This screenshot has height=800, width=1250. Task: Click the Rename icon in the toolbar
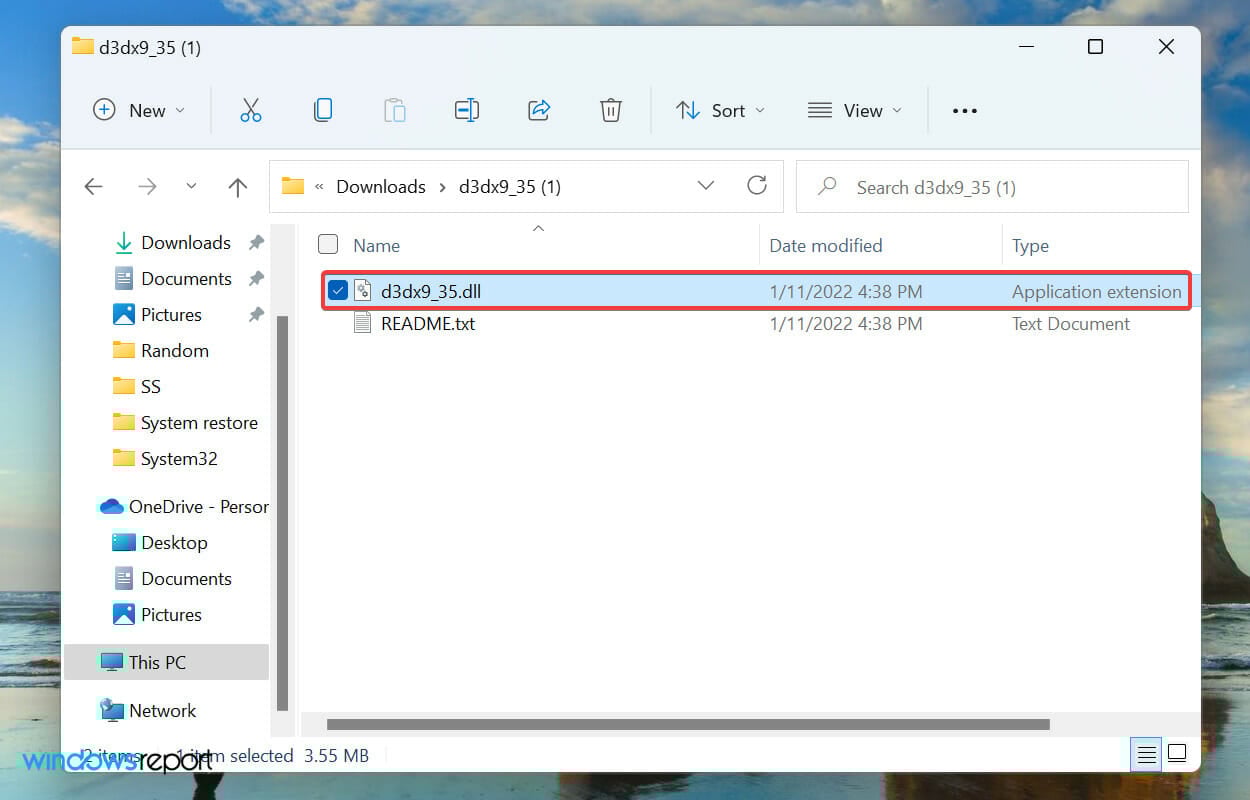(467, 110)
